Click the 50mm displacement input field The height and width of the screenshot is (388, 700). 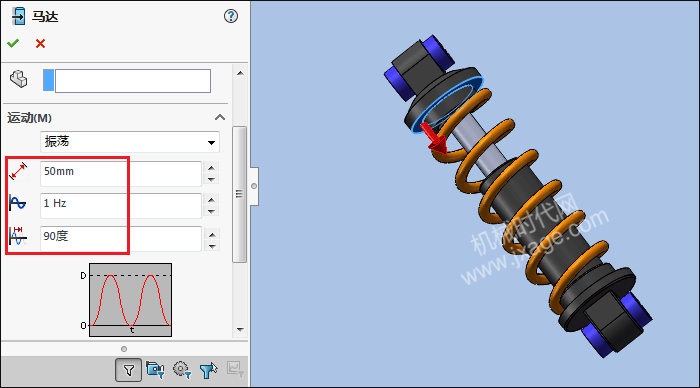121,174
